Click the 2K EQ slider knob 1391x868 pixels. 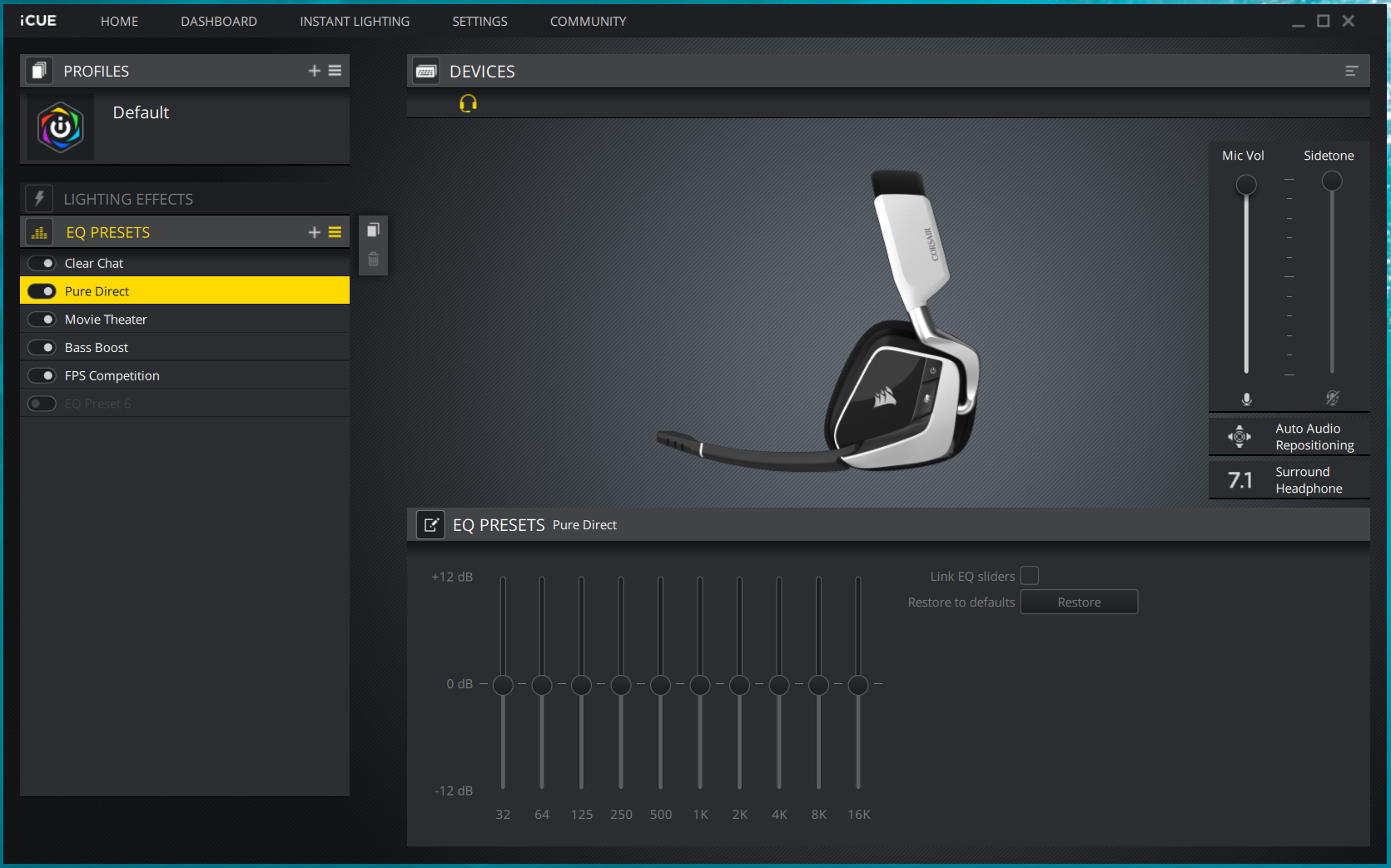click(x=739, y=685)
